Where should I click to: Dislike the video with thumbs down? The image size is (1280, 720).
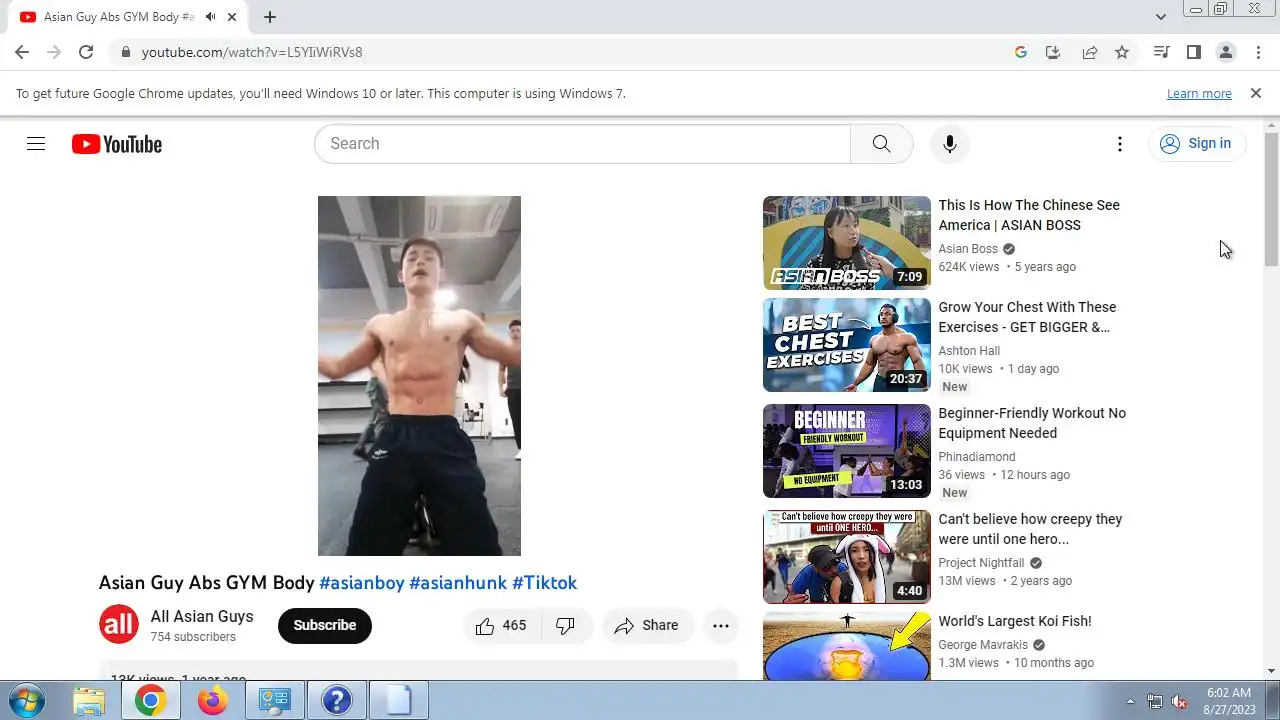click(565, 626)
